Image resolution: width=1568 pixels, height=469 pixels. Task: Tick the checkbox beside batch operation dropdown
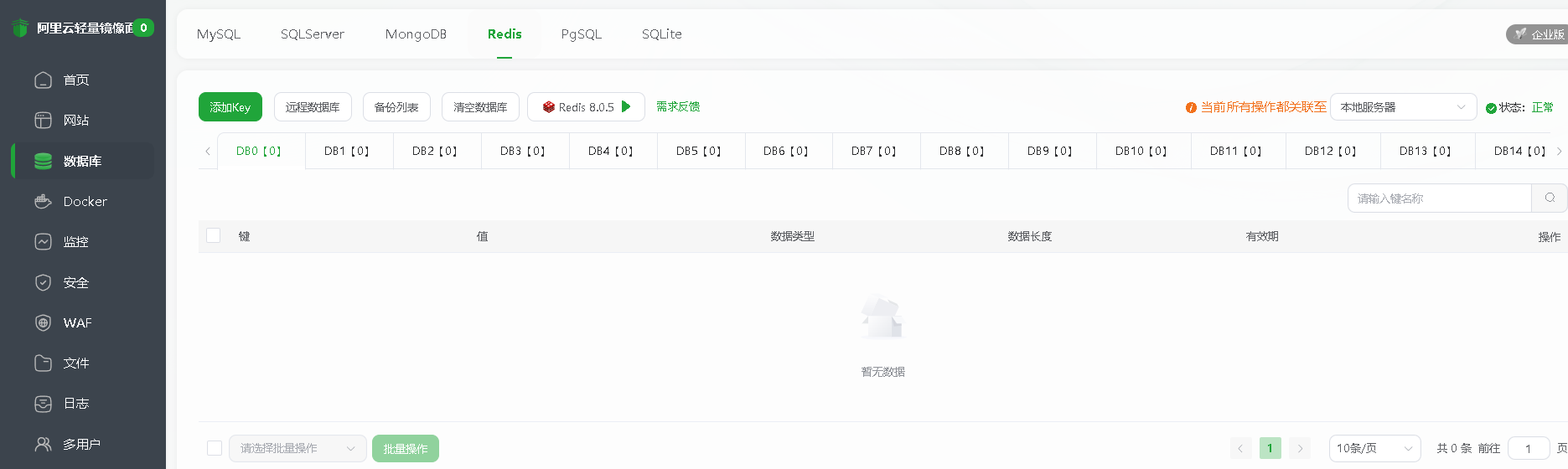pyautogui.click(x=215, y=448)
